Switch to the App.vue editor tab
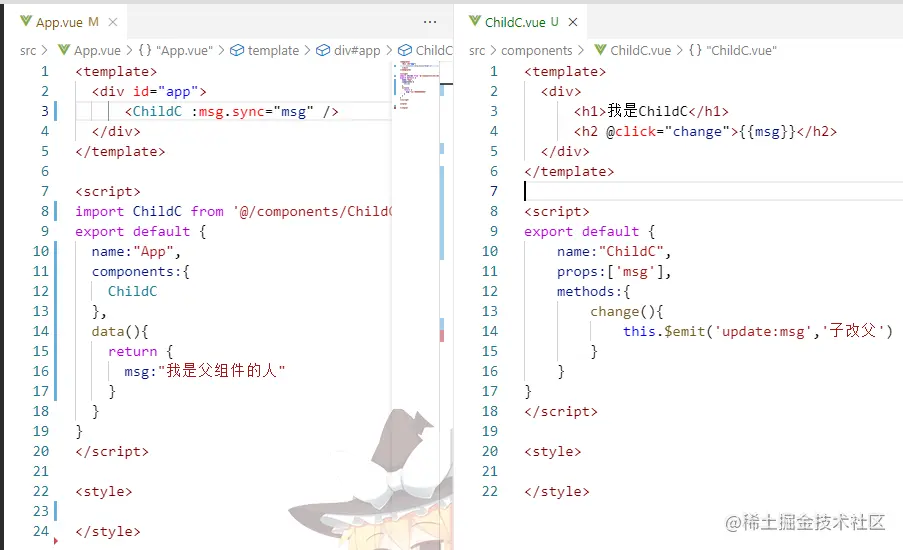903x550 pixels. tap(67, 22)
